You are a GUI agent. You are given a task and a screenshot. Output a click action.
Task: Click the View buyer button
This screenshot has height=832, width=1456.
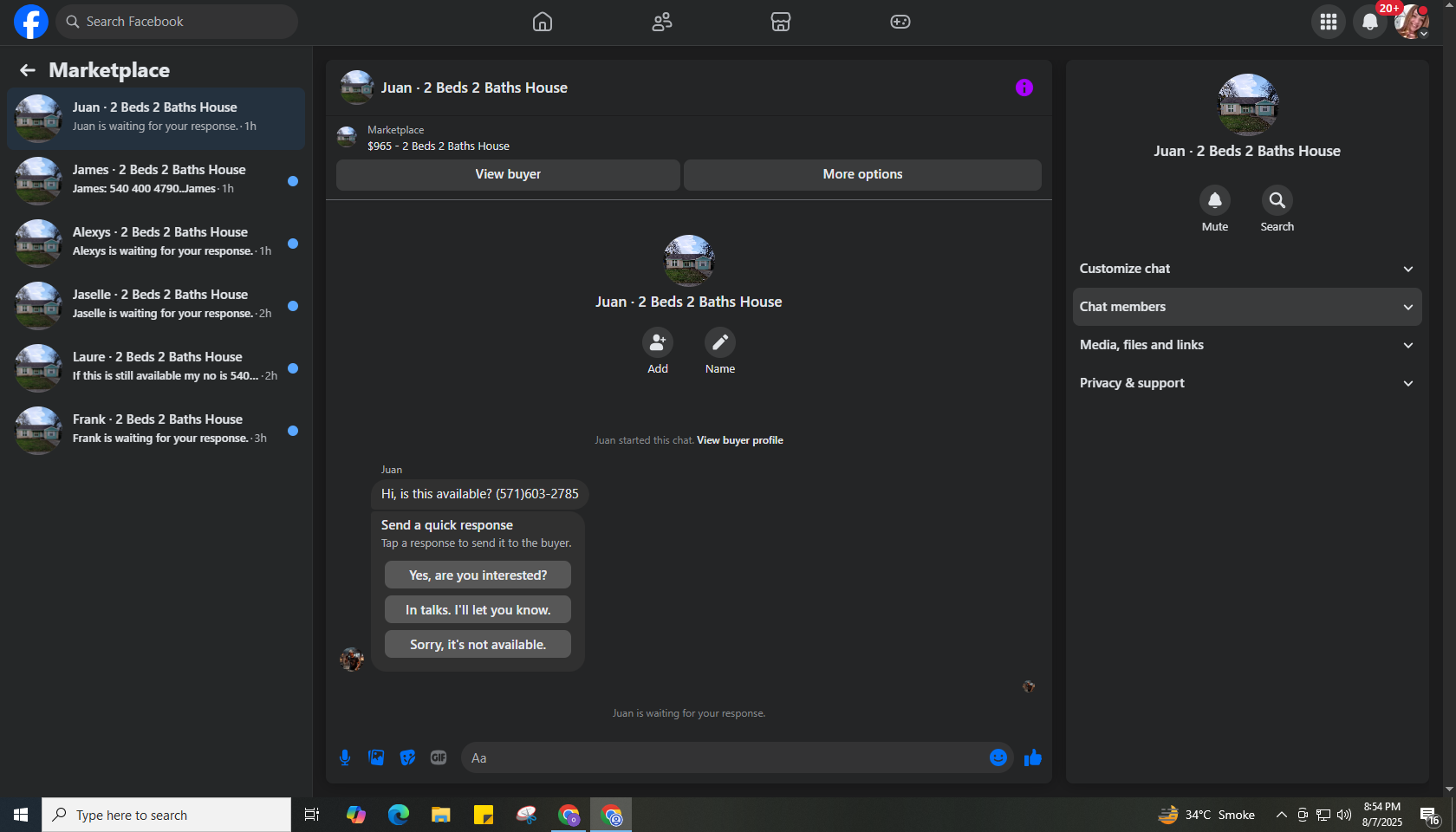[508, 174]
